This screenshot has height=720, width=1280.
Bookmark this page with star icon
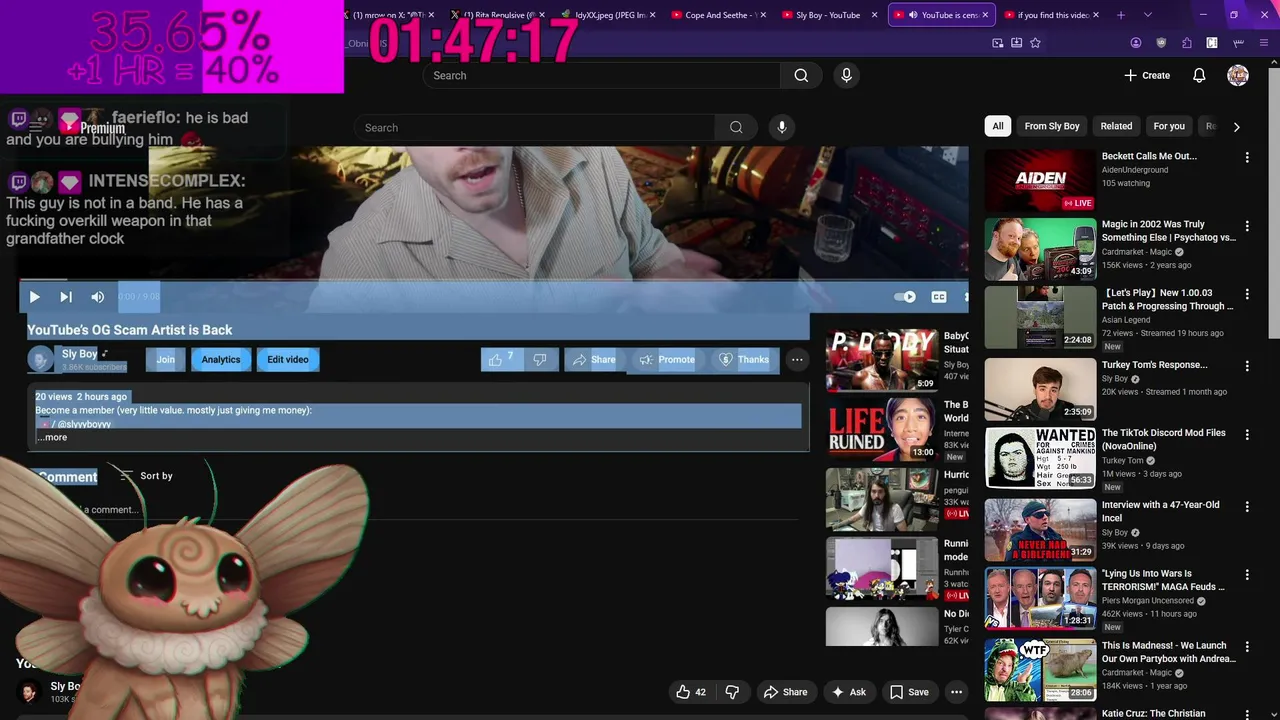pyautogui.click(x=1035, y=43)
